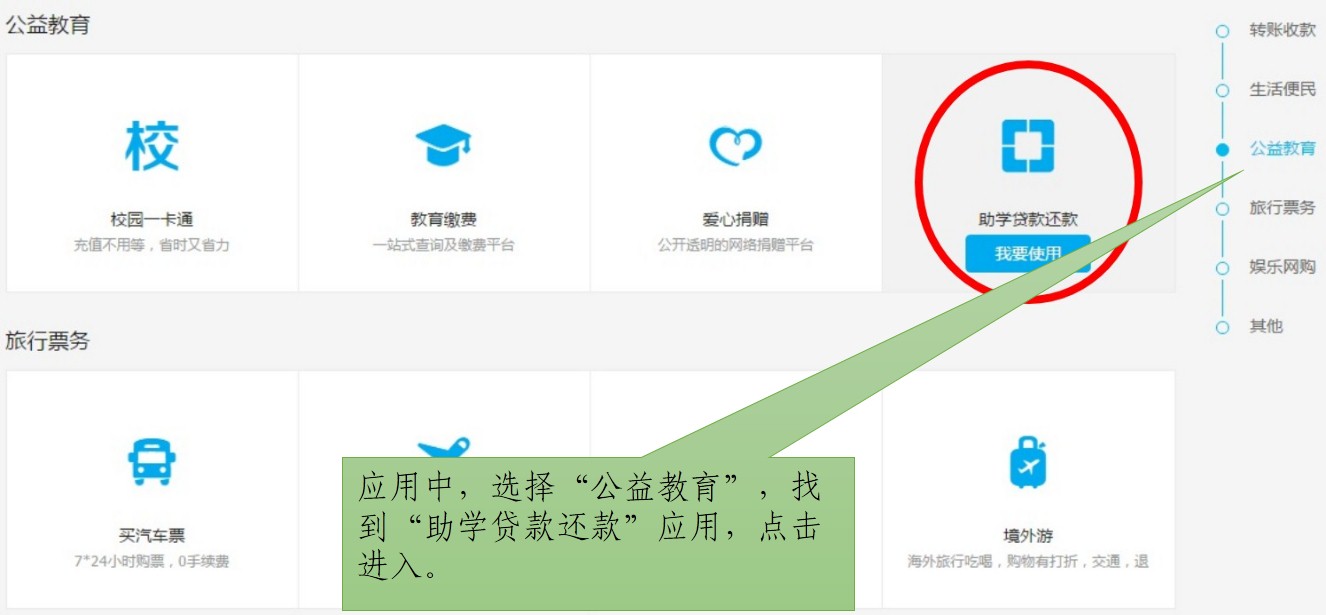Open the 教育缴费 title link

coord(443,220)
